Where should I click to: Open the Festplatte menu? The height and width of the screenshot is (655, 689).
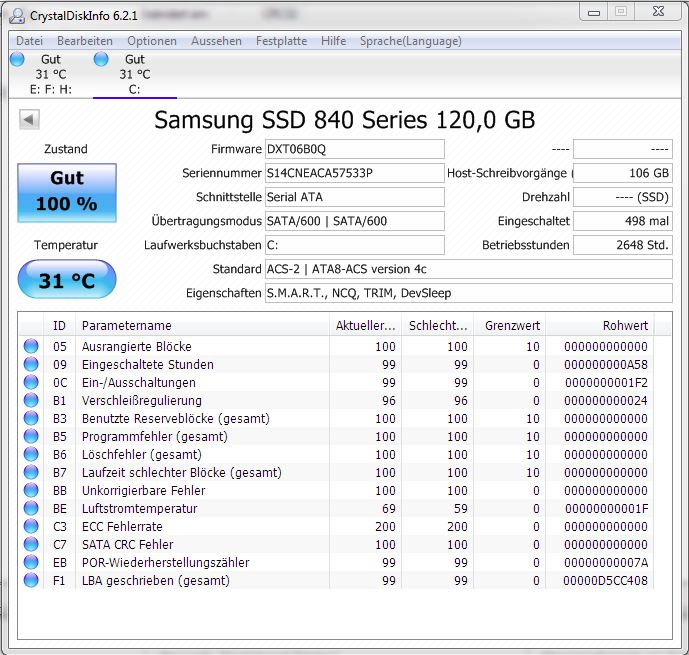281,41
